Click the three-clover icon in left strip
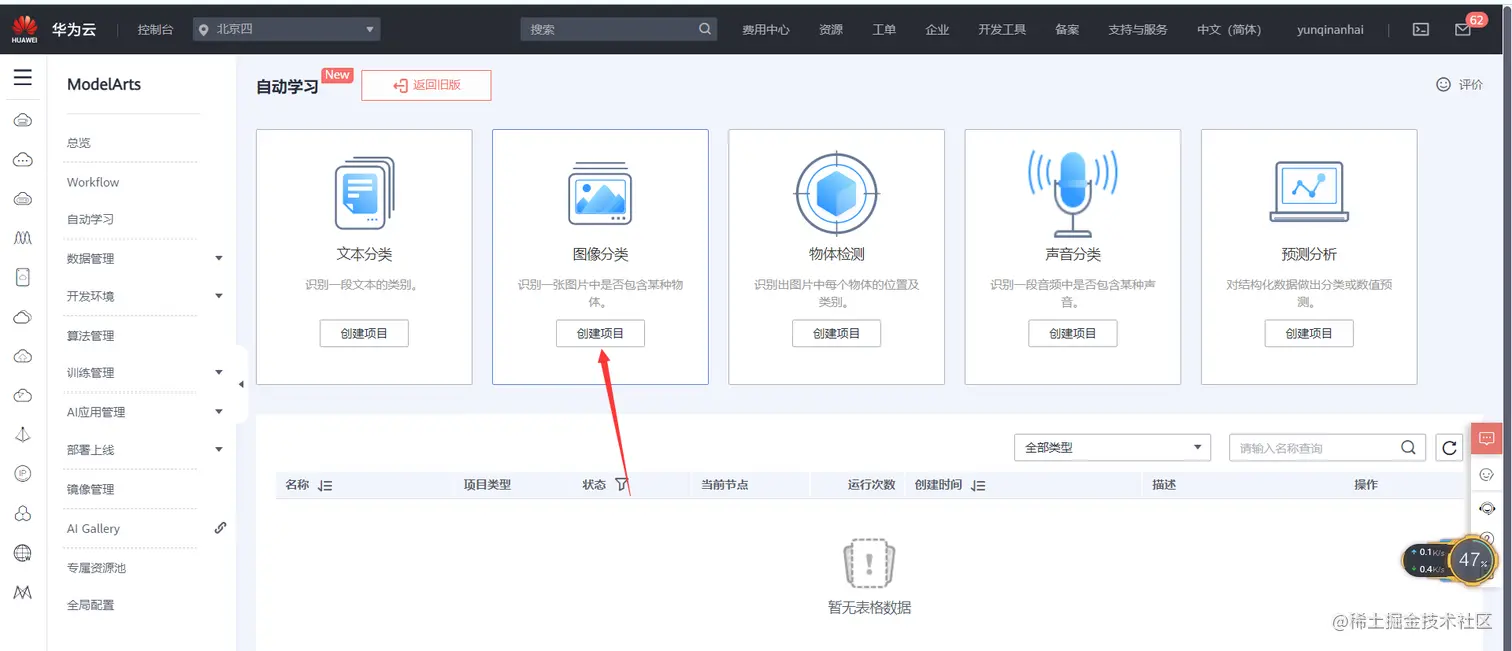 pyautogui.click(x=22, y=513)
